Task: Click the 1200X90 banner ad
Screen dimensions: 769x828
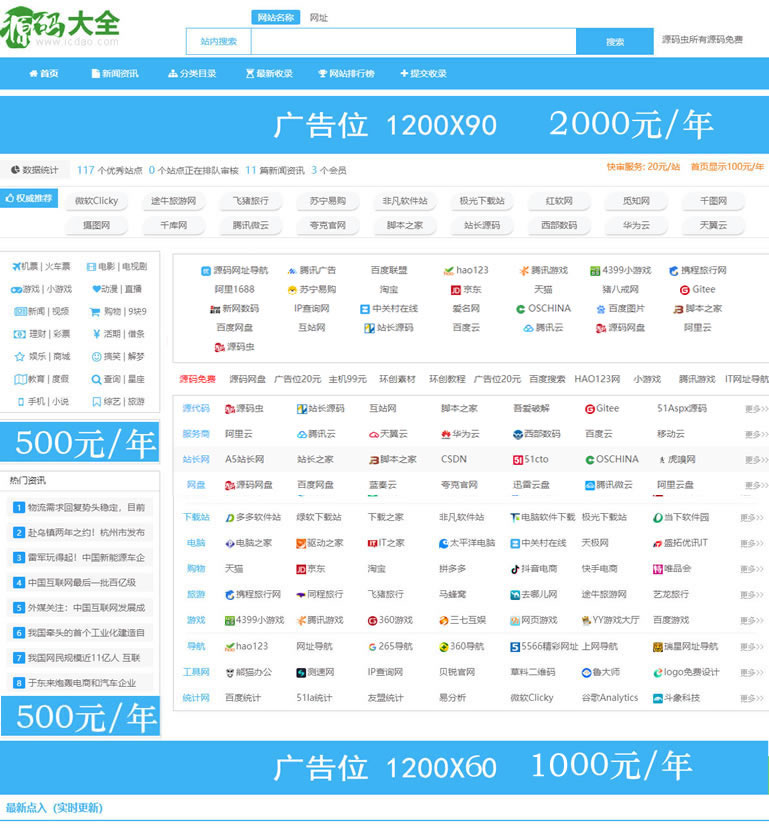Action: (x=384, y=125)
